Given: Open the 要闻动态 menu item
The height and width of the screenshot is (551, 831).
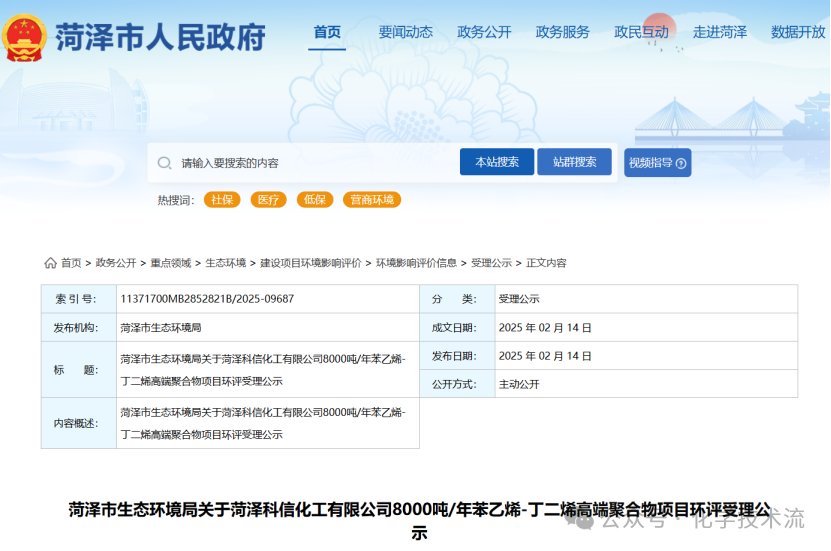Looking at the screenshot, I should 405,32.
